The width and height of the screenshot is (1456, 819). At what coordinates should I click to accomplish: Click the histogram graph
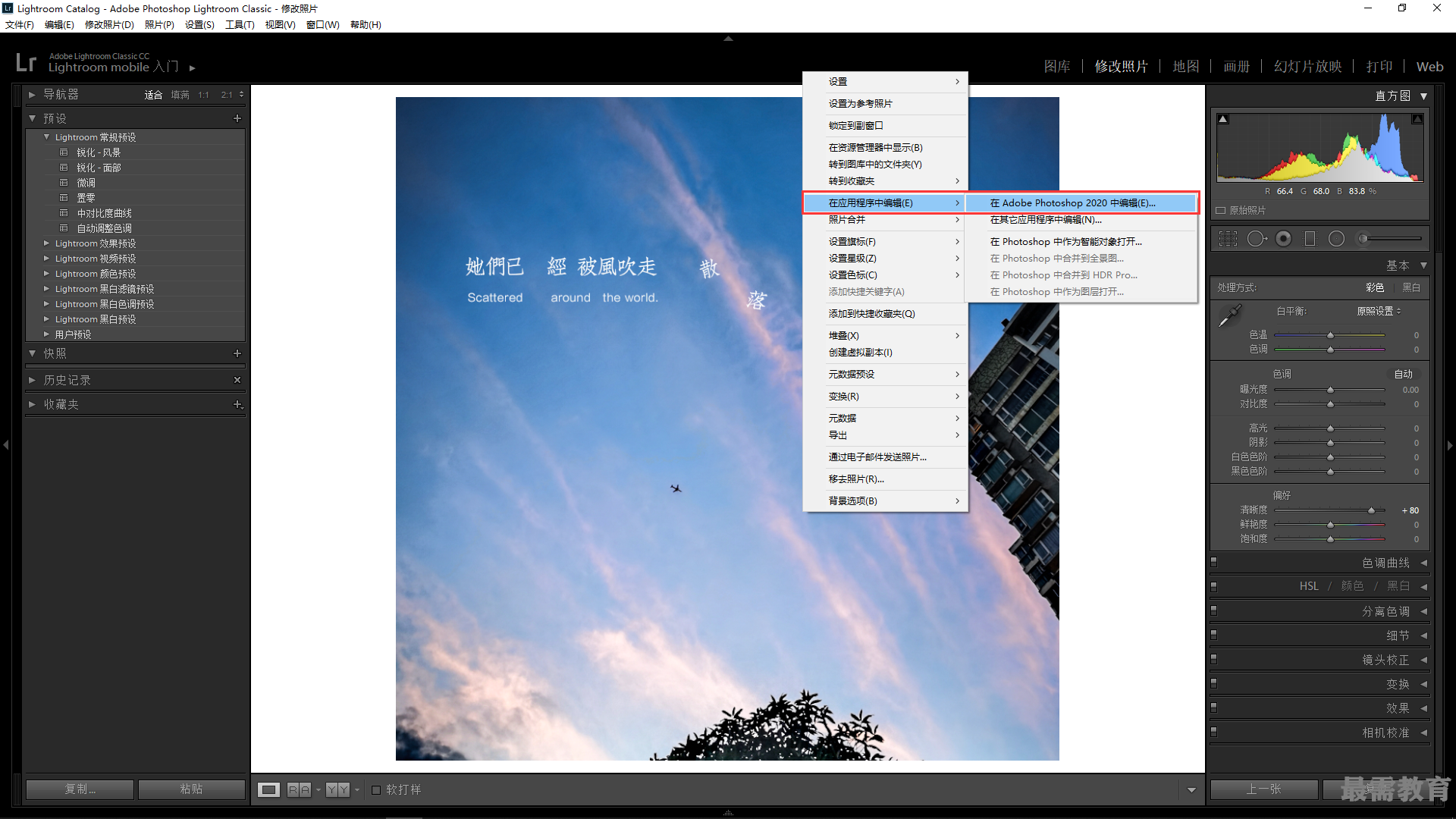pyautogui.click(x=1319, y=147)
